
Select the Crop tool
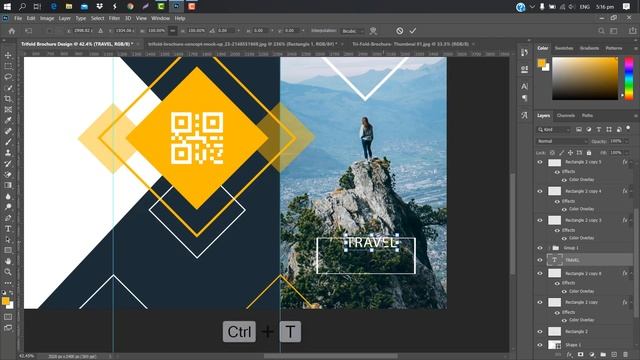click(8, 99)
